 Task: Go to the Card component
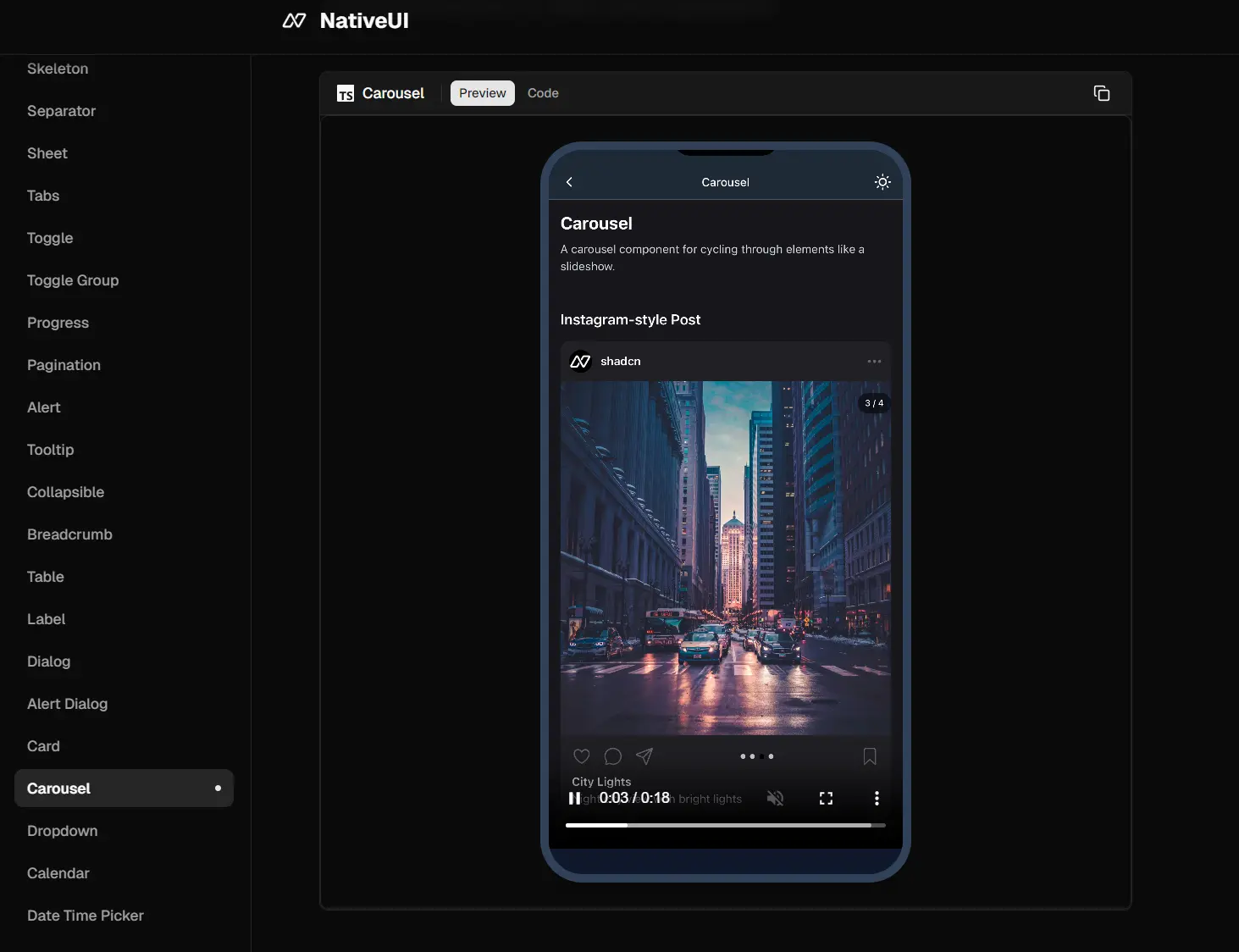(x=43, y=746)
